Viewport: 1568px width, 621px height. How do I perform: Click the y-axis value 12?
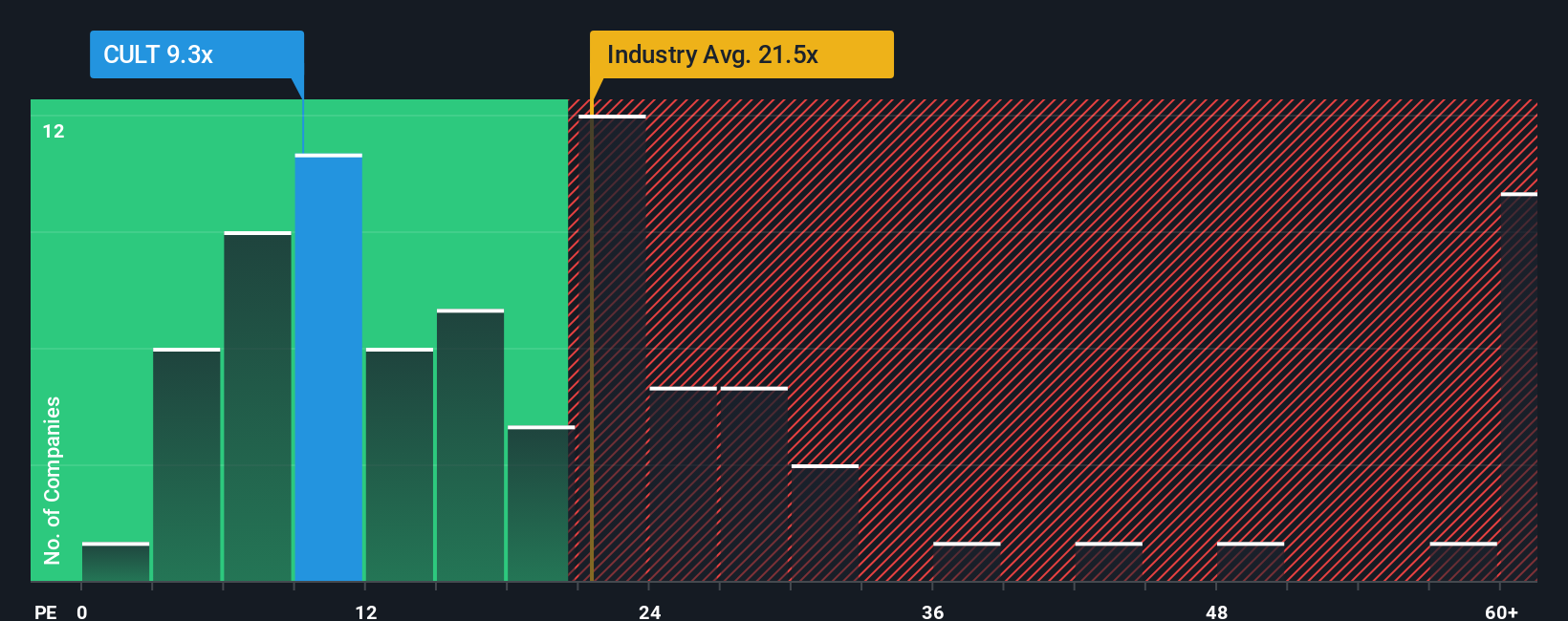54,131
